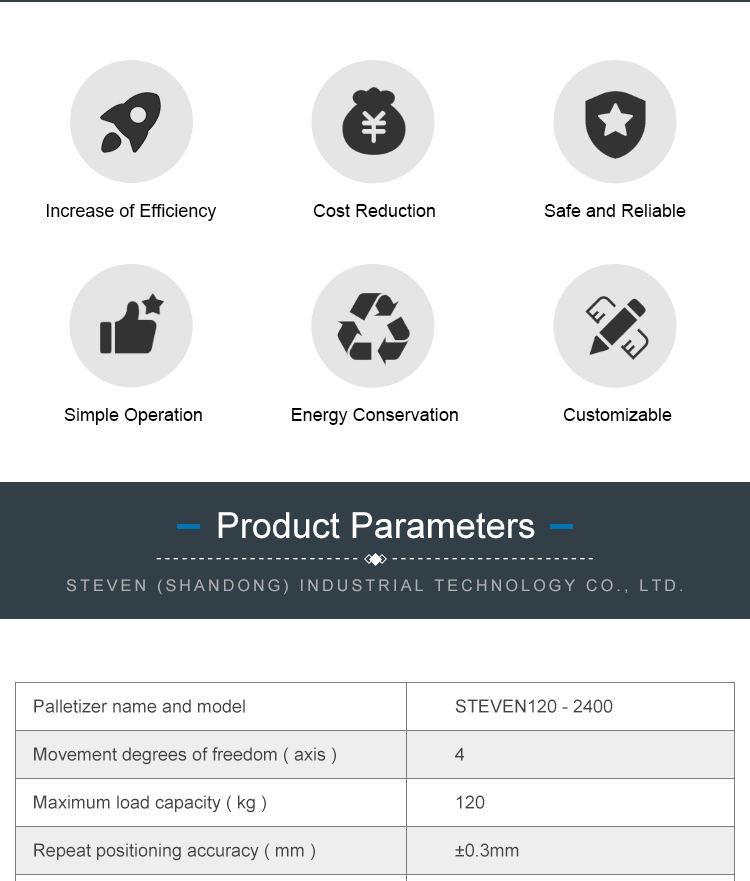Click the thumbs-up simple operation icon

tap(131, 326)
